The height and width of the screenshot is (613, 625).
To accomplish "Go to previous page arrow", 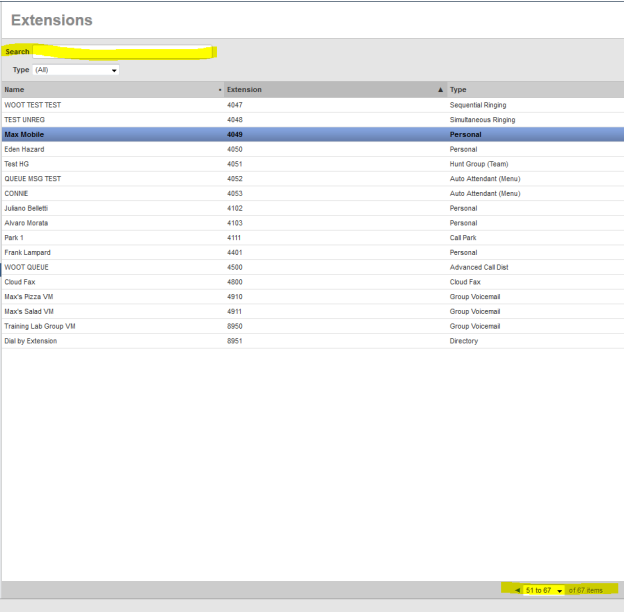I will pyautogui.click(x=517, y=590).
